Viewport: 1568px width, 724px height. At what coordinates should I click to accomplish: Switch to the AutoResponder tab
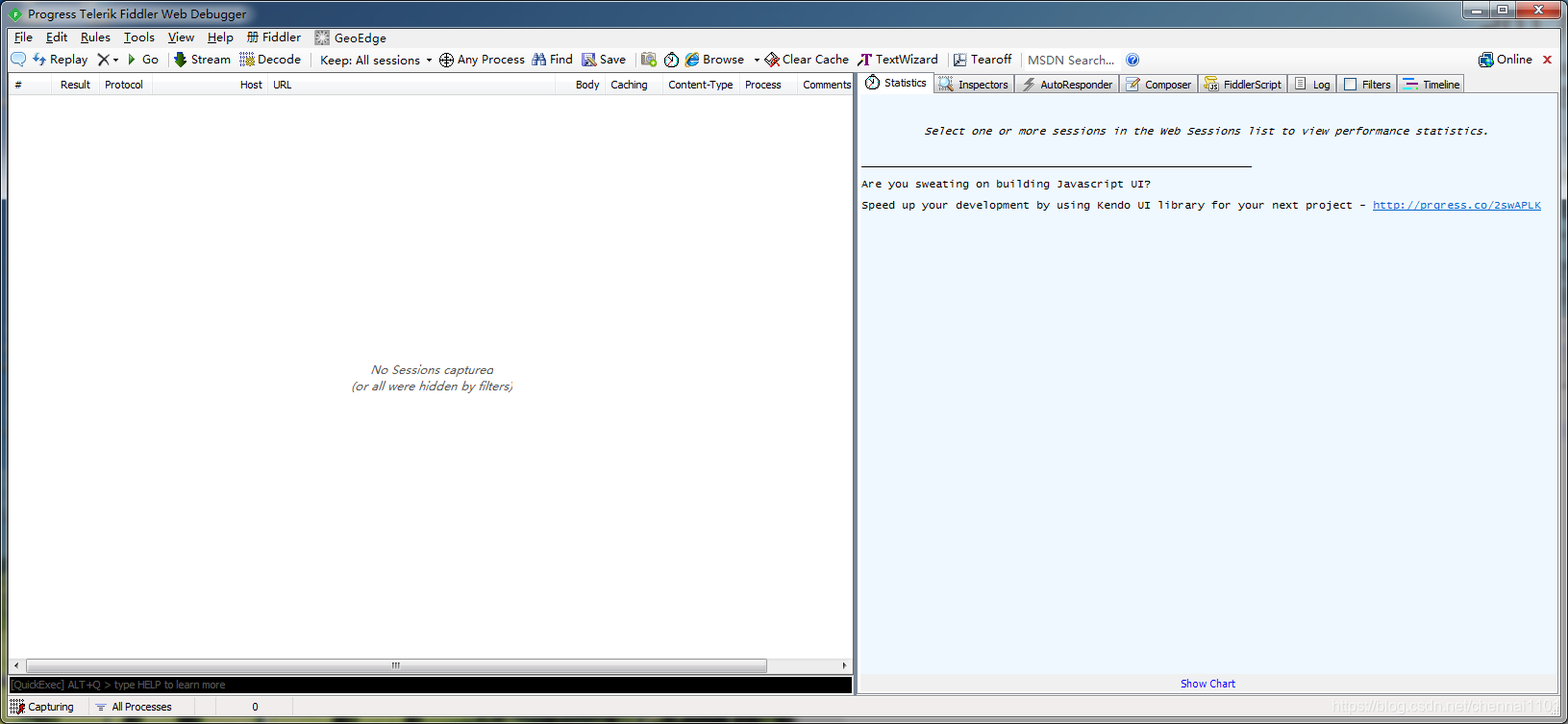click(1067, 85)
